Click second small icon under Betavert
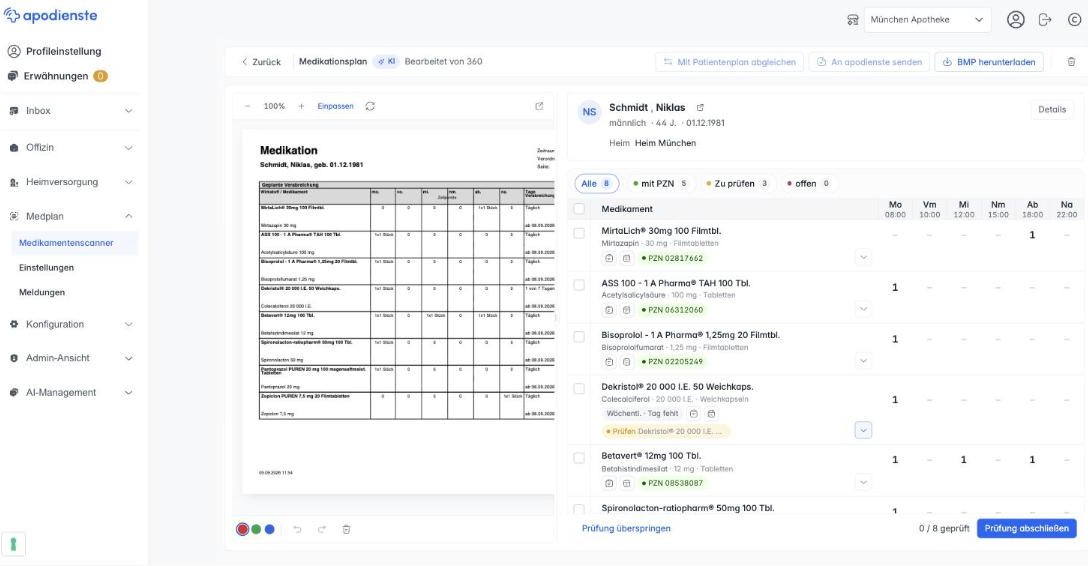Viewport: 1088px width, 566px height. pos(627,483)
